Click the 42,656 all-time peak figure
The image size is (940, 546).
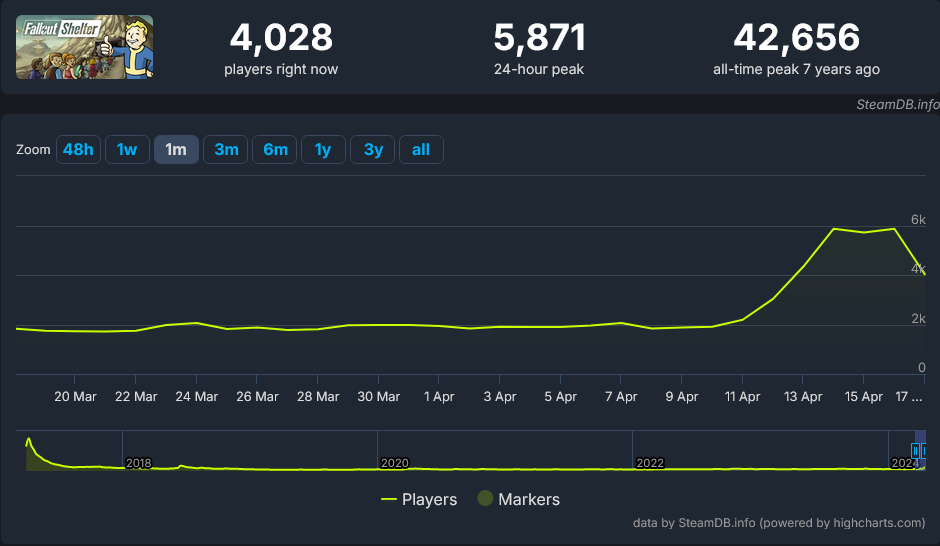(796, 38)
